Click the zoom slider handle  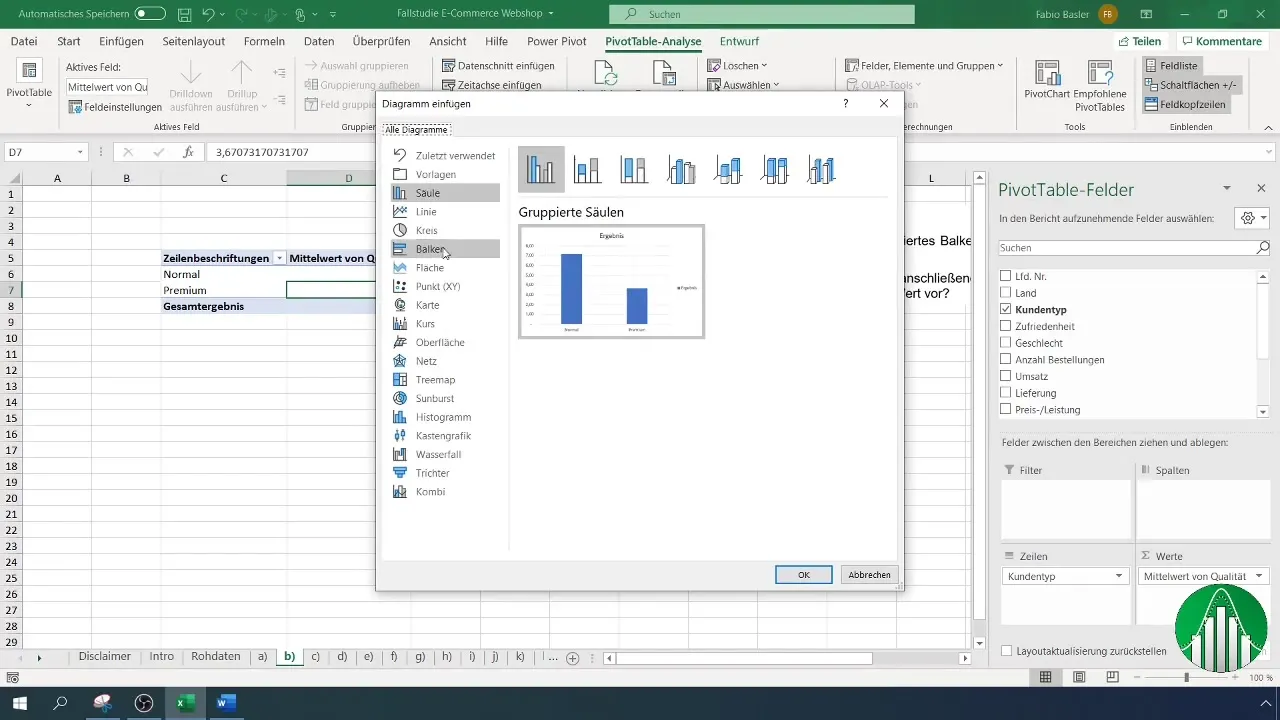pos(1187,678)
